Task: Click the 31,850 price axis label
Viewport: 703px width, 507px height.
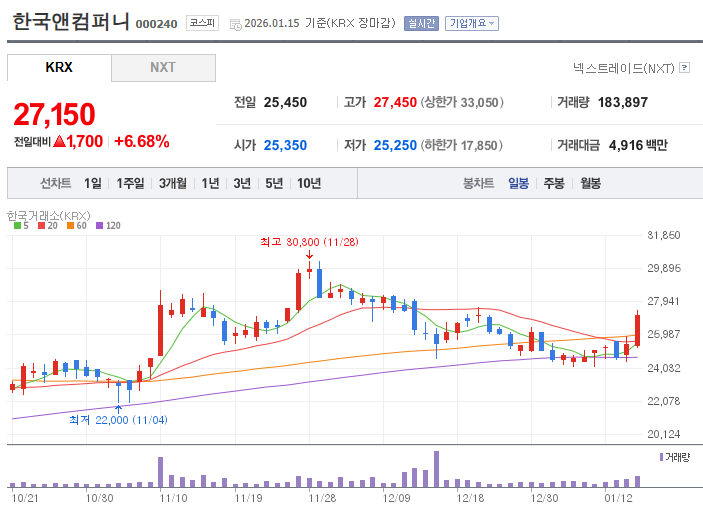Action: click(x=664, y=235)
